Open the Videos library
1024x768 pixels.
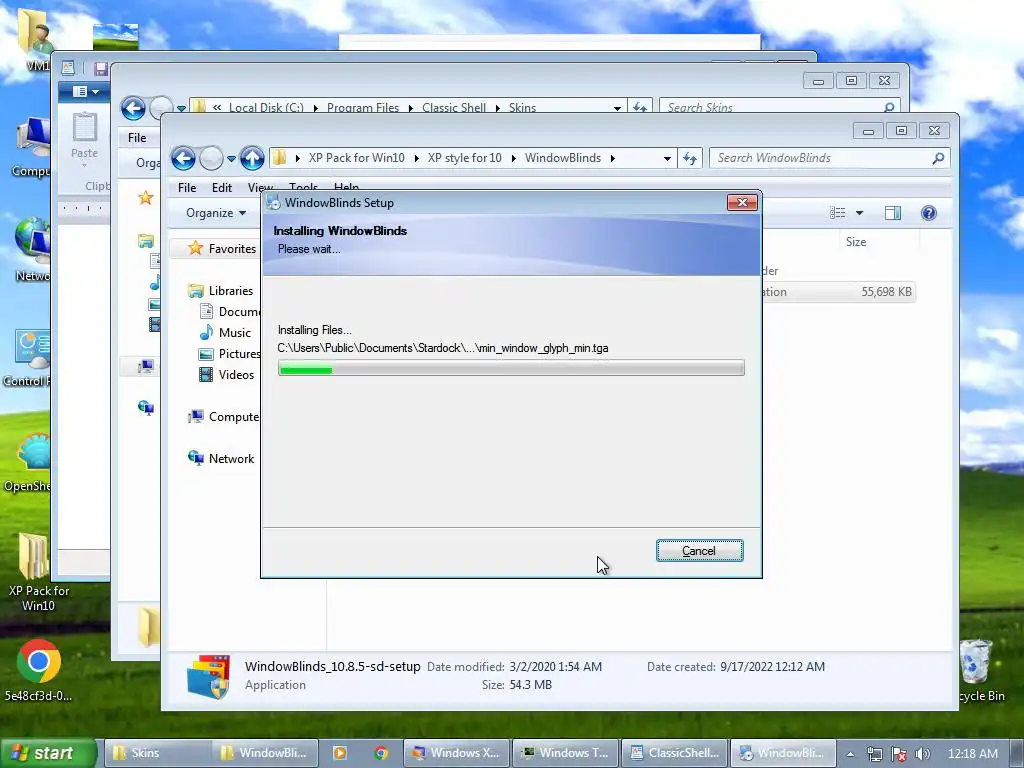(226, 374)
